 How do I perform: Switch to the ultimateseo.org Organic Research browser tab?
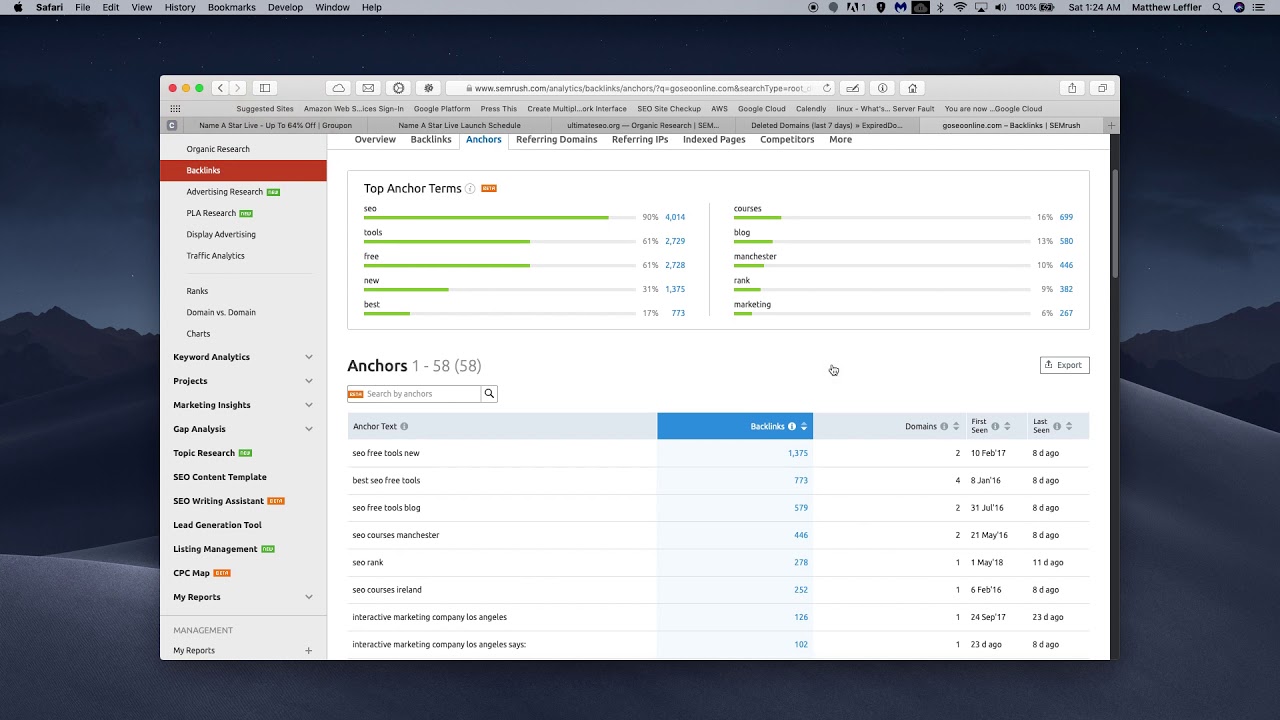tap(643, 125)
